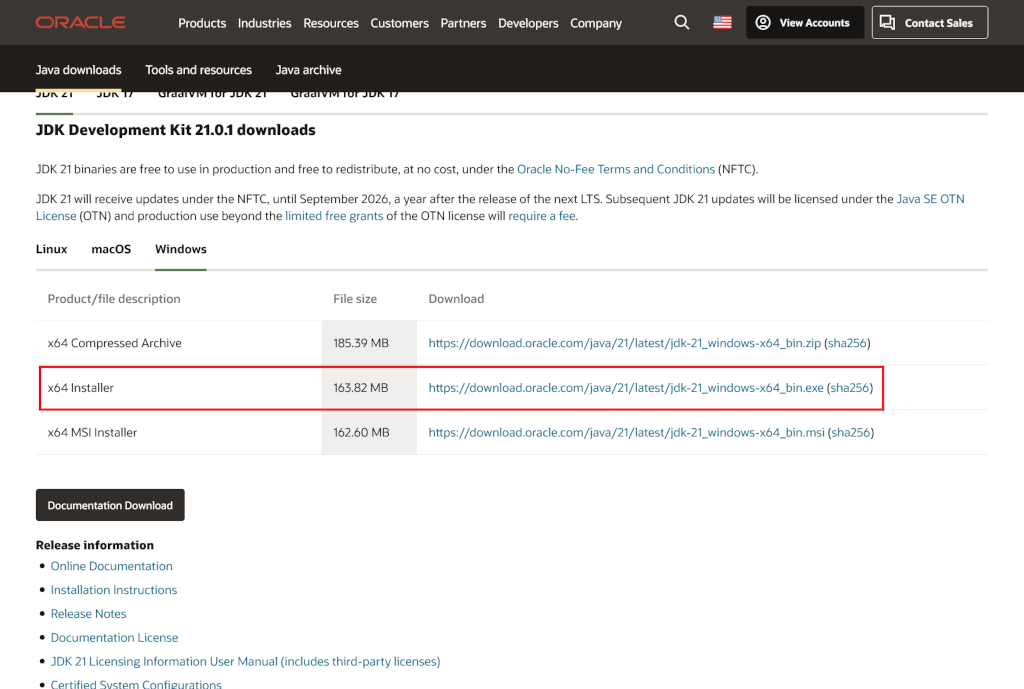Screen dimensions: 1024x689
Task: Download the windows-x64_bin.msi installer link
Action: [x=626, y=432]
